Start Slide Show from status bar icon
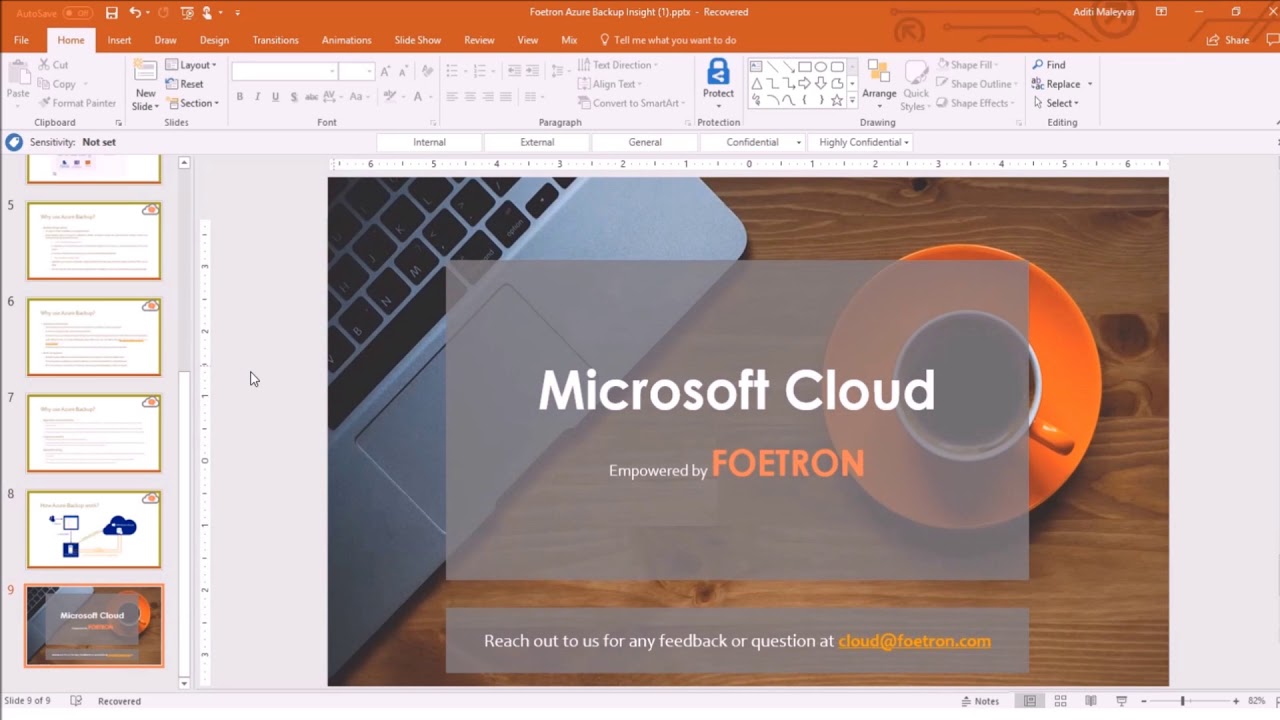Image resolution: width=1280 pixels, height=720 pixels. pyautogui.click(x=1121, y=701)
